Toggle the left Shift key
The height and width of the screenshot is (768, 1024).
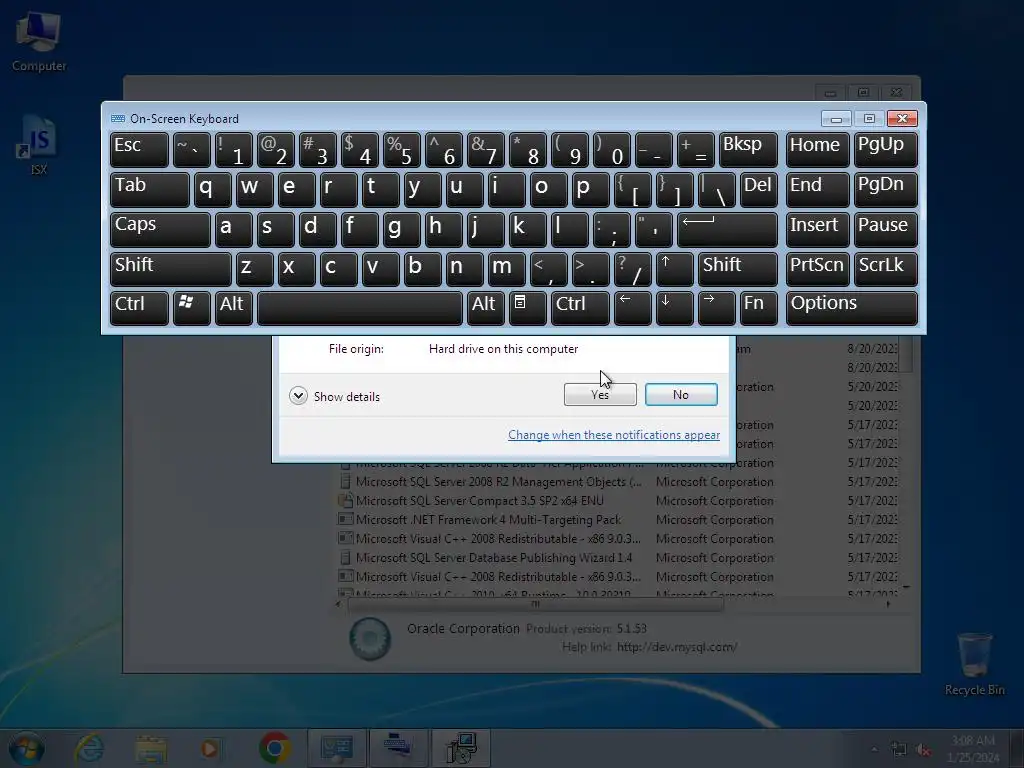(170, 269)
